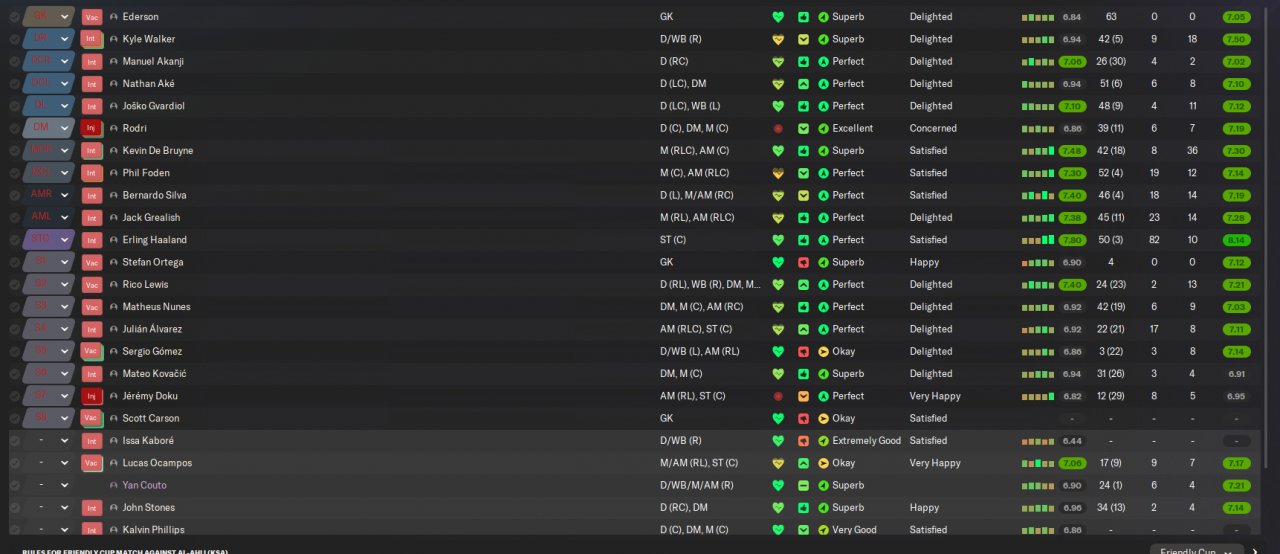The image size is (1280, 554).
Task: Click Issa Kaboré's 'Extremely Good' morale text
Action: coord(866,441)
